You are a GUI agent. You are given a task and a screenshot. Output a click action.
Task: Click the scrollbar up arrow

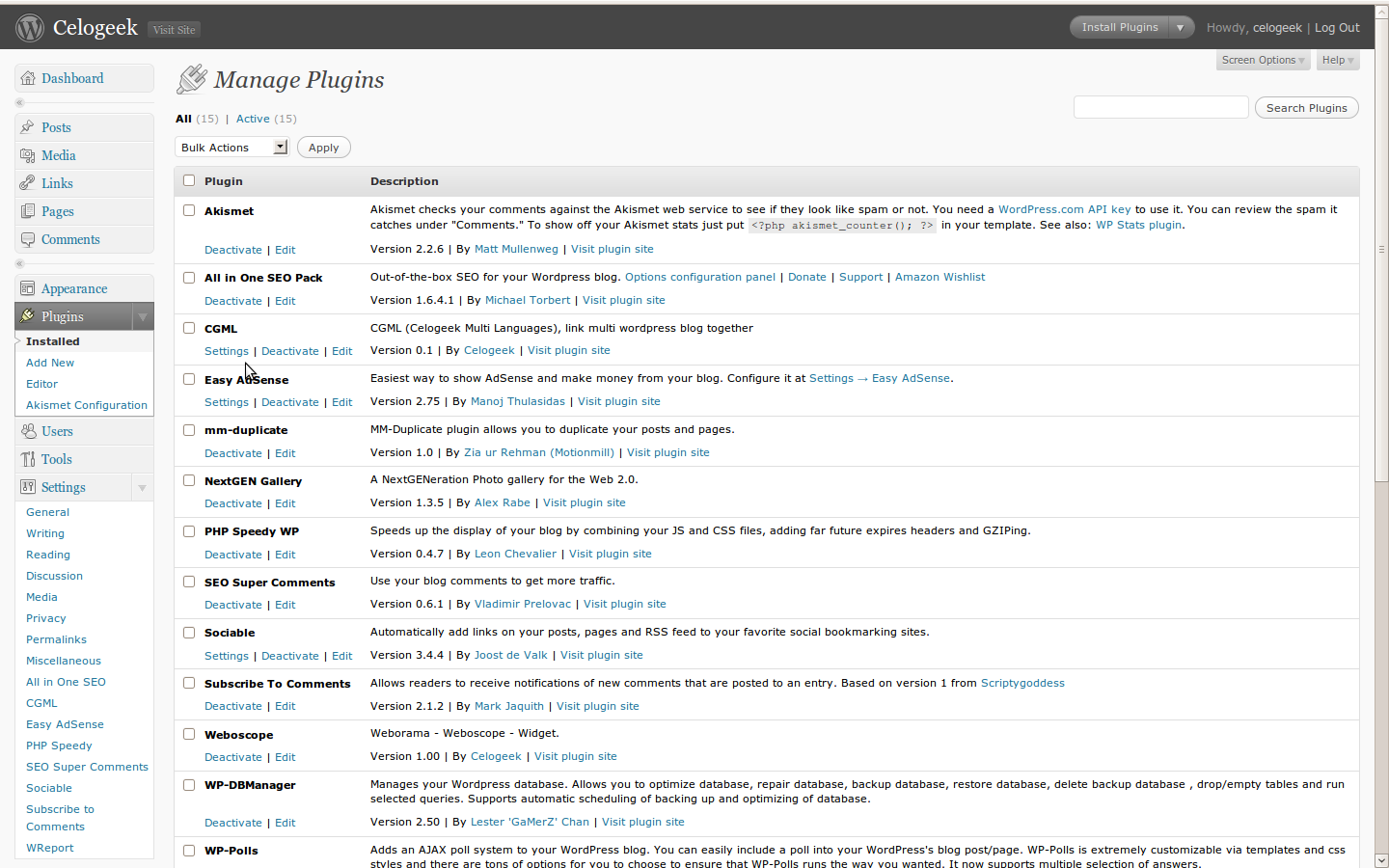pyautogui.click(x=1381, y=13)
